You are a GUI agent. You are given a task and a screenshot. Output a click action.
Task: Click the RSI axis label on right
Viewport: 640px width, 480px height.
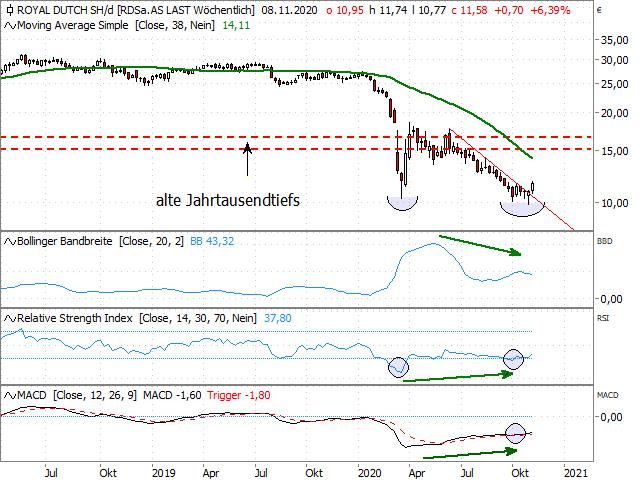click(602, 318)
